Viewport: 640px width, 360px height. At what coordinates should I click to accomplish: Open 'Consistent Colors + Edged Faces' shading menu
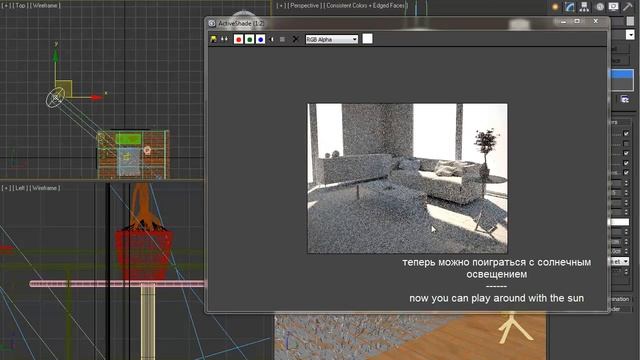pyautogui.click(x=366, y=6)
